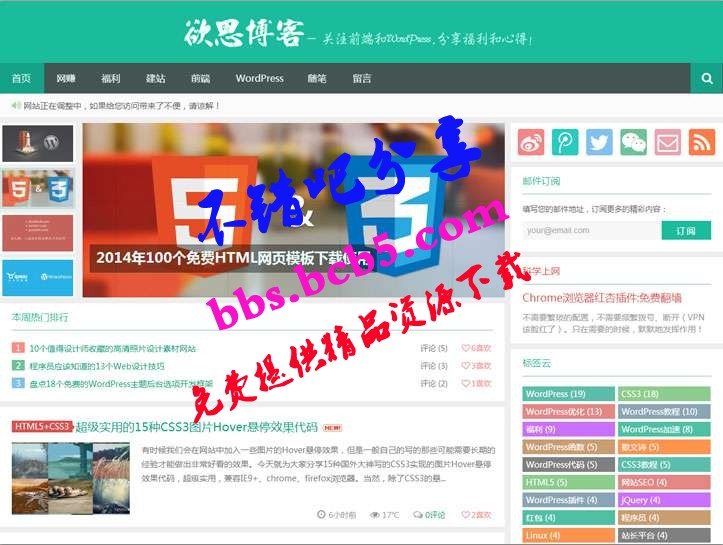Screen dimensions: 723x545
Task: Open the orange RSS feed icon
Action: click(x=702, y=142)
